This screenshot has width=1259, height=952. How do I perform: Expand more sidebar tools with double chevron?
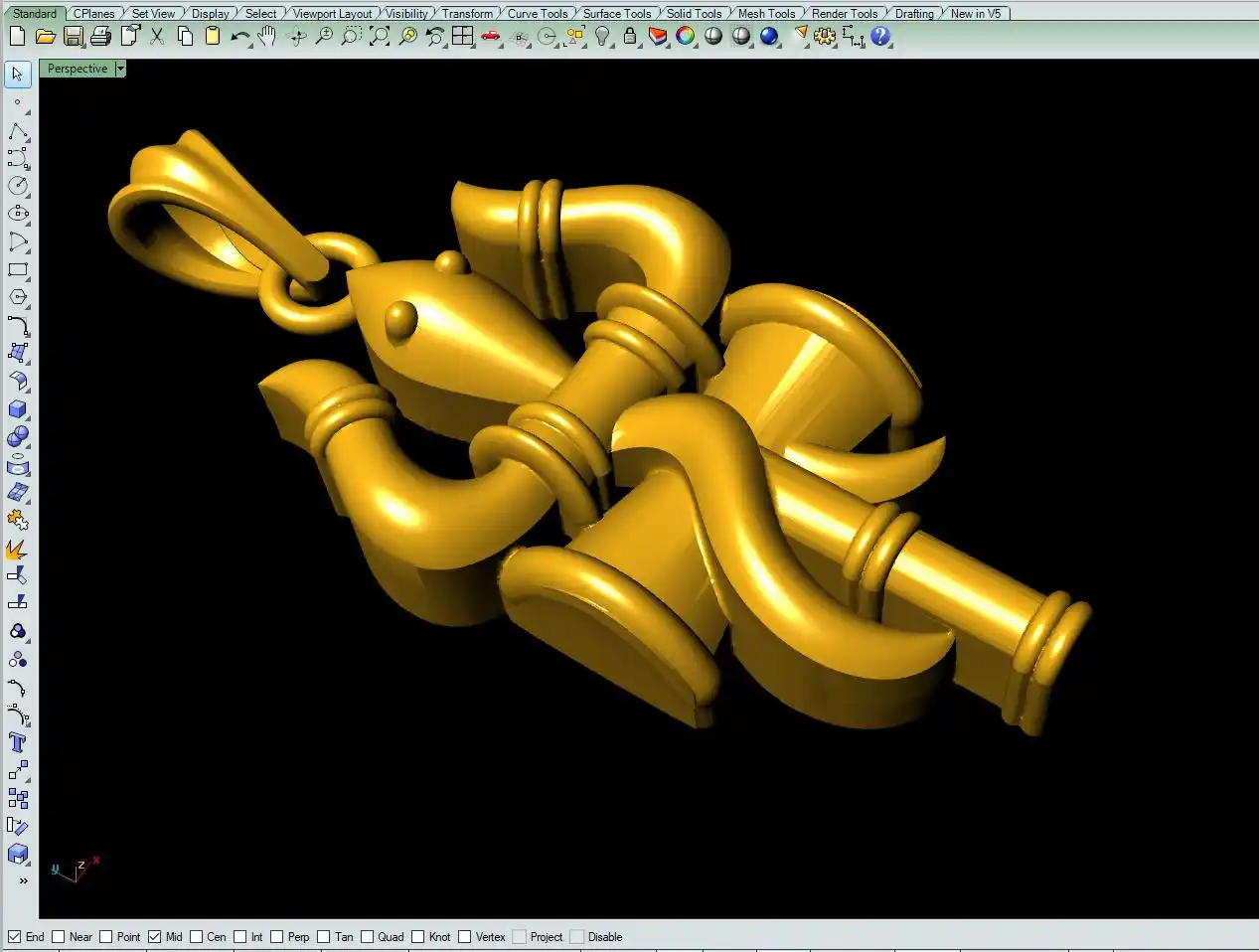(x=23, y=880)
